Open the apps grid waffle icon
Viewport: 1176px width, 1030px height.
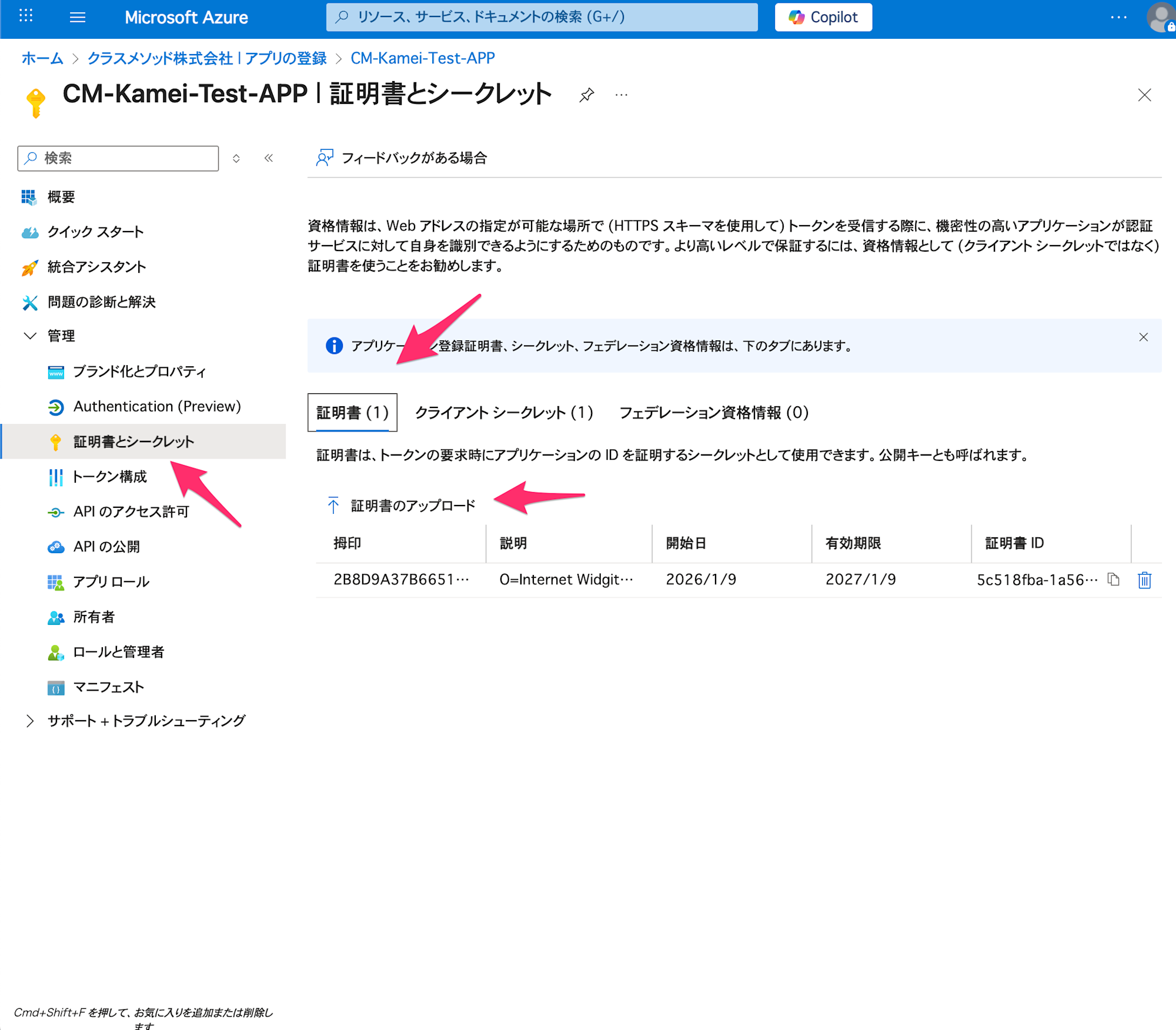pos(26,16)
